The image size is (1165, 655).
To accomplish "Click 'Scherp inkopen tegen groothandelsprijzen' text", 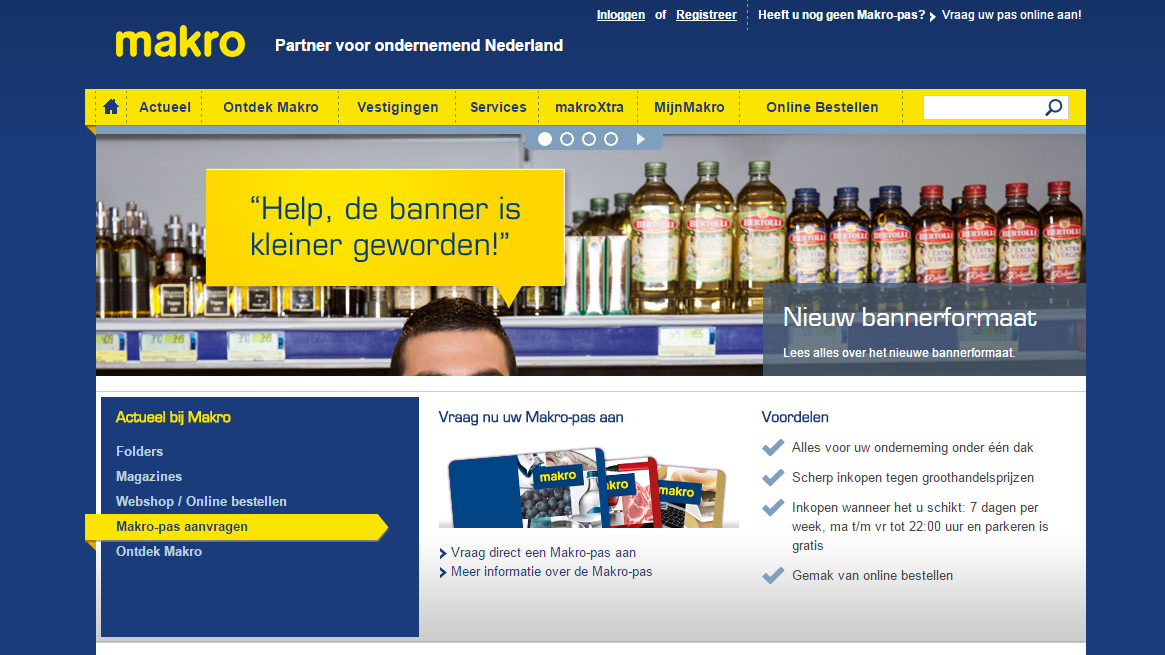I will (912, 478).
